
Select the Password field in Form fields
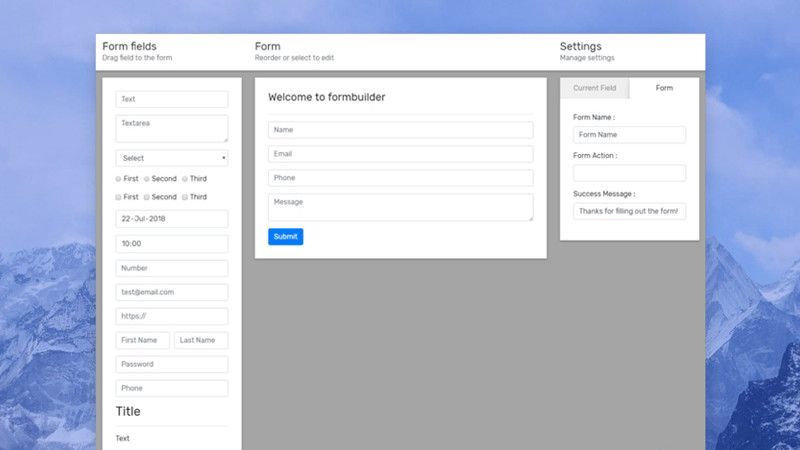point(172,365)
